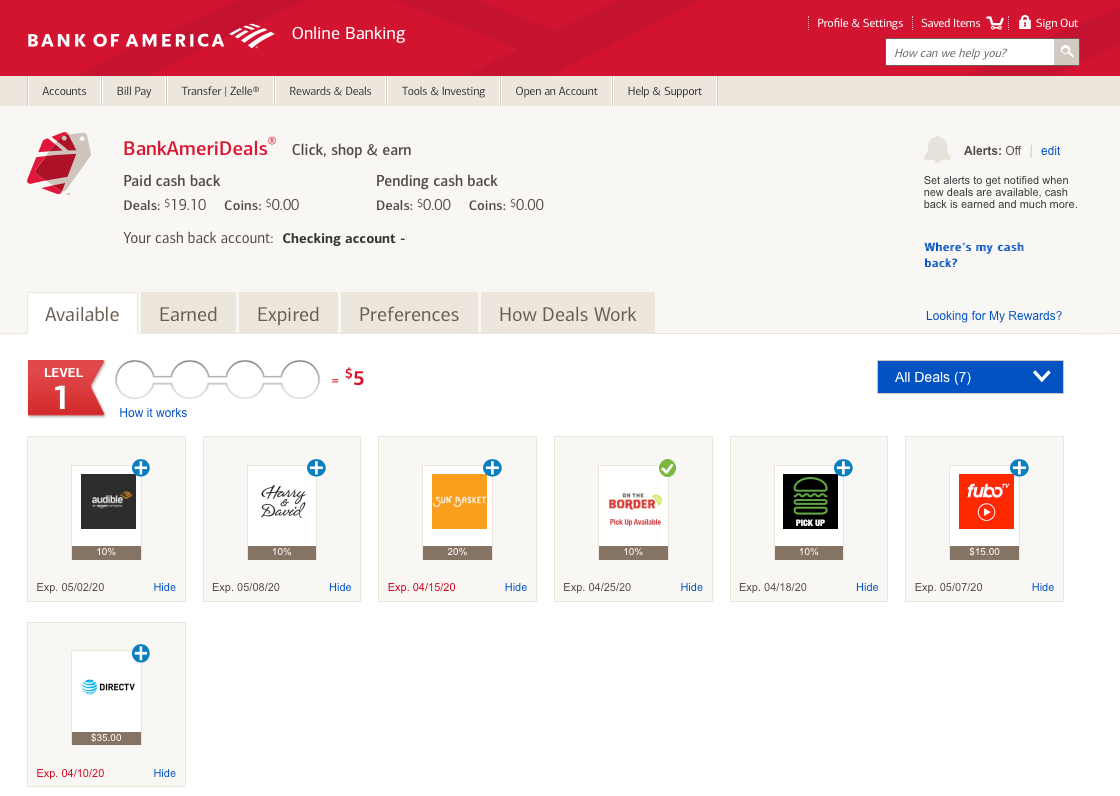Click the Sign Out lock icon
The width and height of the screenshot is (1120, 796).
click(1024, 22)
